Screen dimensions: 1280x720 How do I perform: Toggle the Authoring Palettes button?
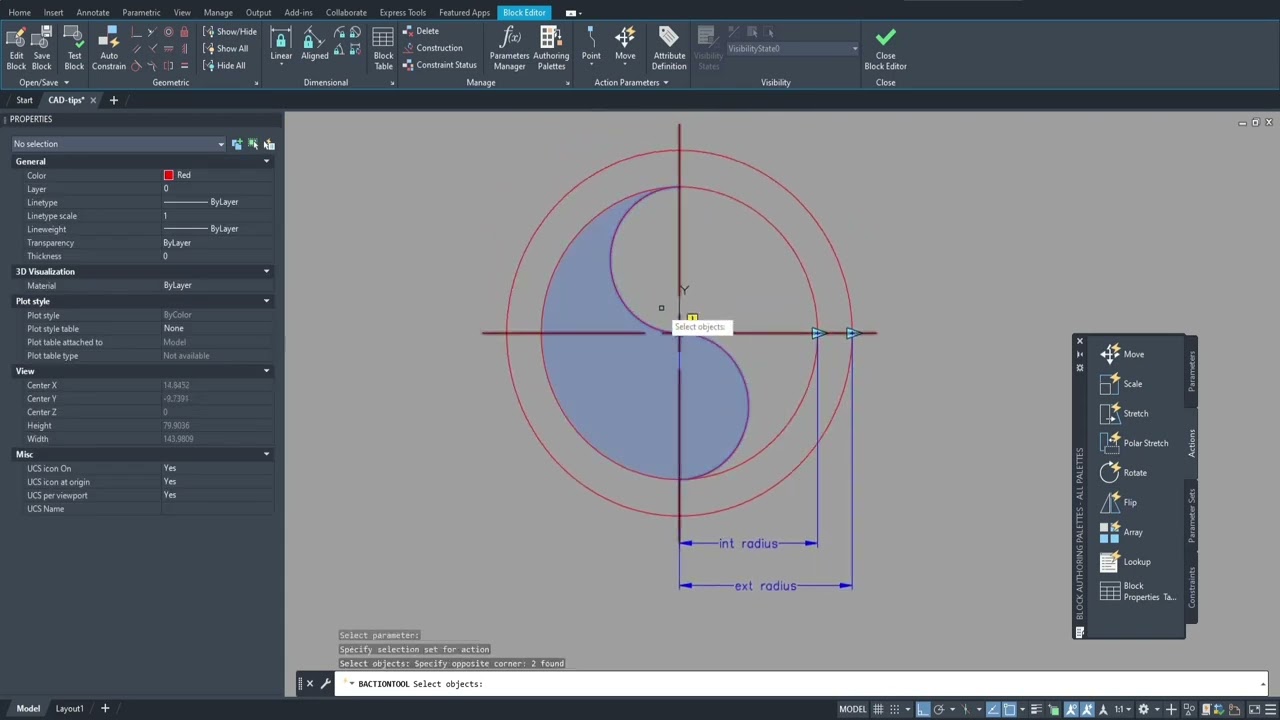(551, 48)
